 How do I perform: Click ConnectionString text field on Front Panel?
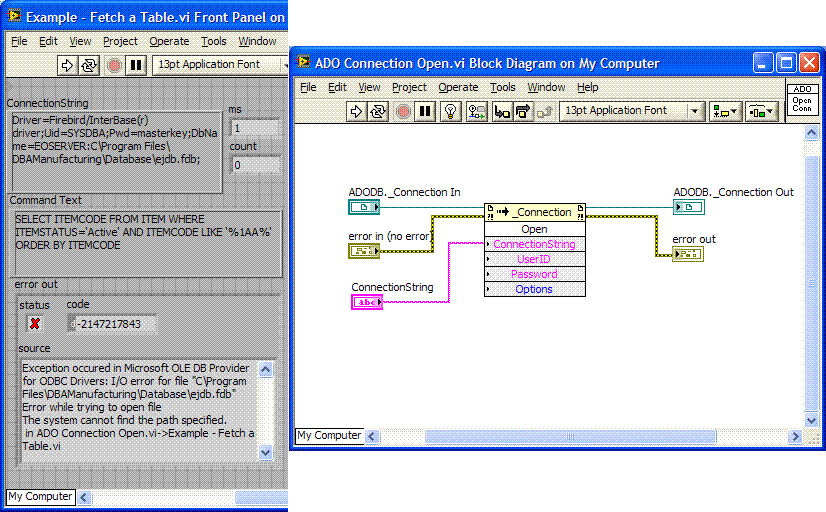pos(115,151)
